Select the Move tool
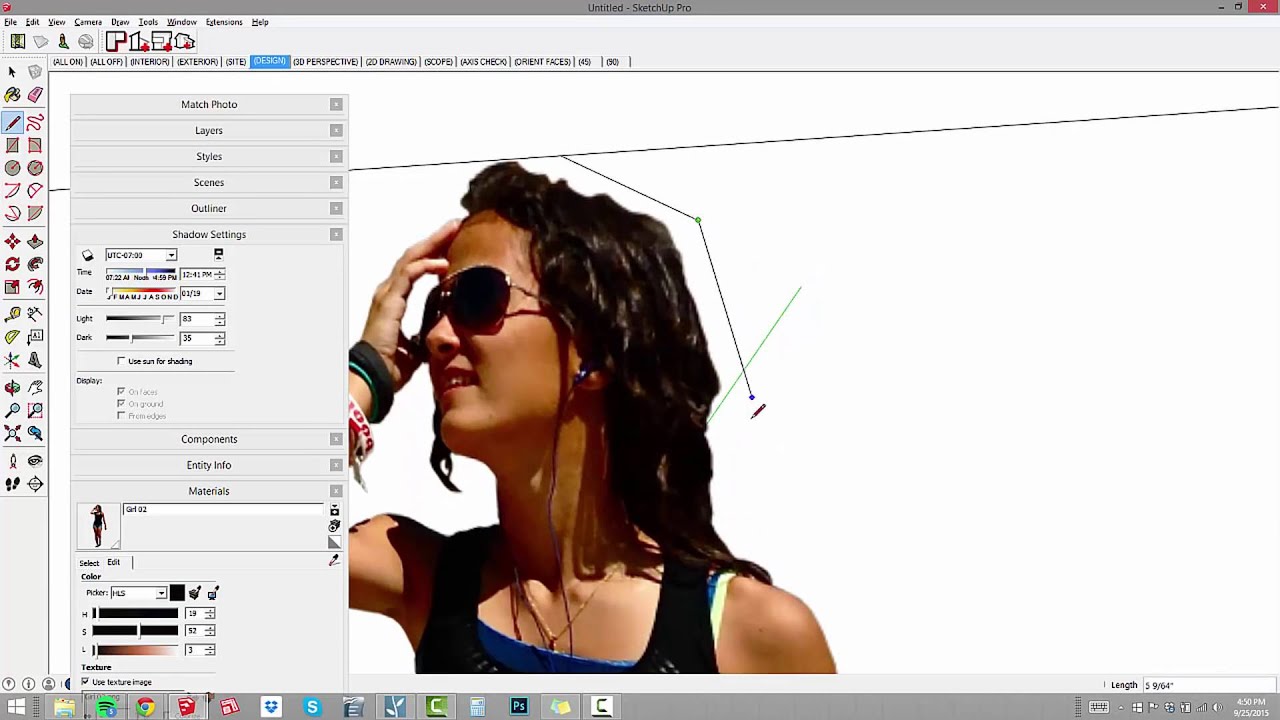The width and height of the screenshot is (1280, 720). coord(12,241)
